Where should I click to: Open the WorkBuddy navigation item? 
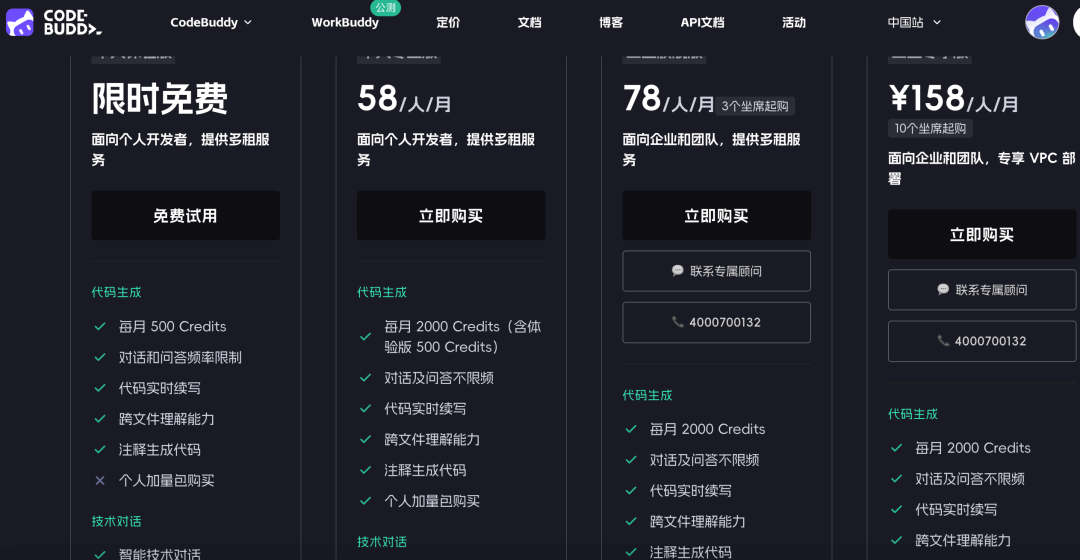point(345,22)
